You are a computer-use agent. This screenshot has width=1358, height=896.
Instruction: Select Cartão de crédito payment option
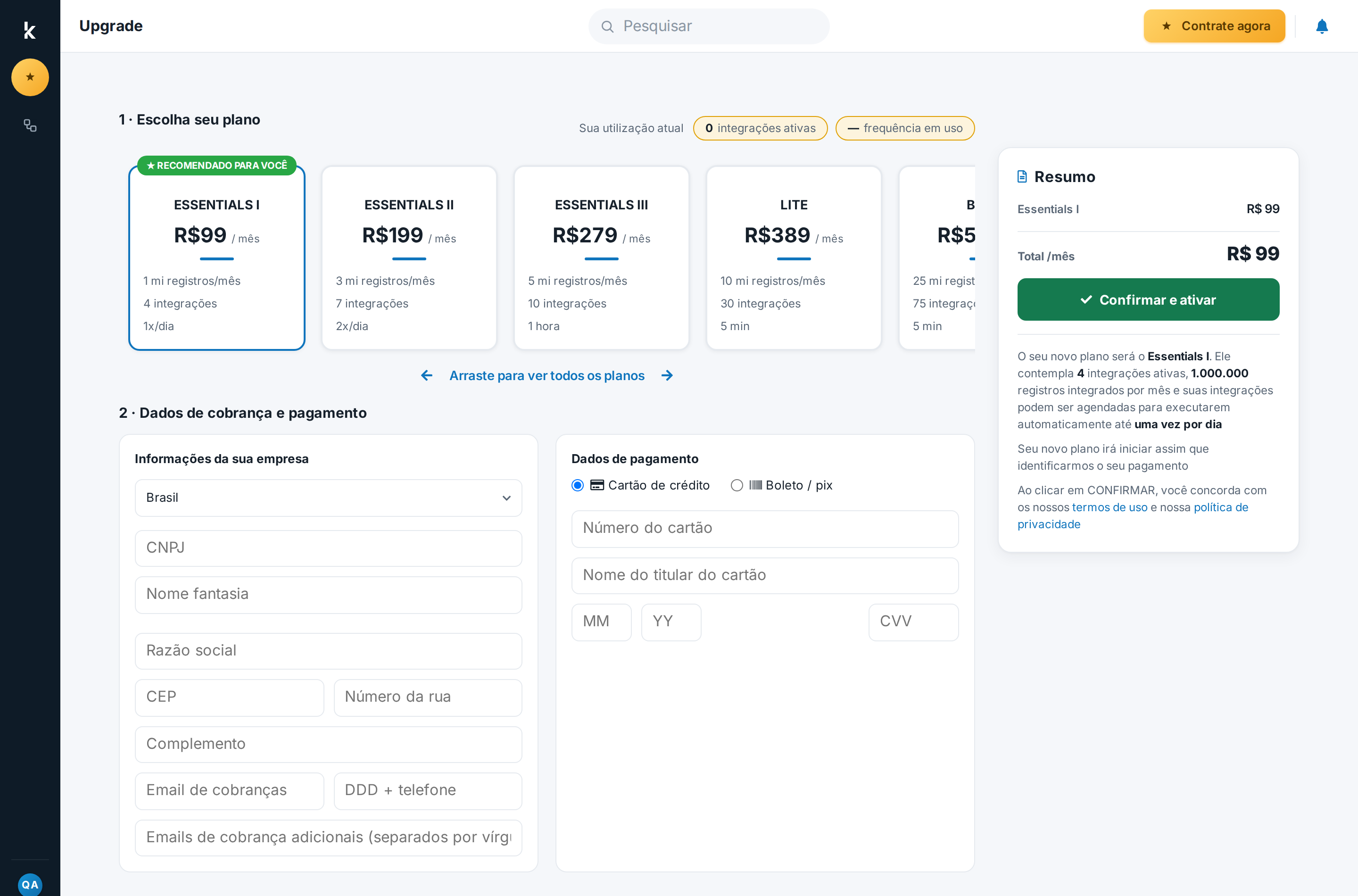click(578, 485)
